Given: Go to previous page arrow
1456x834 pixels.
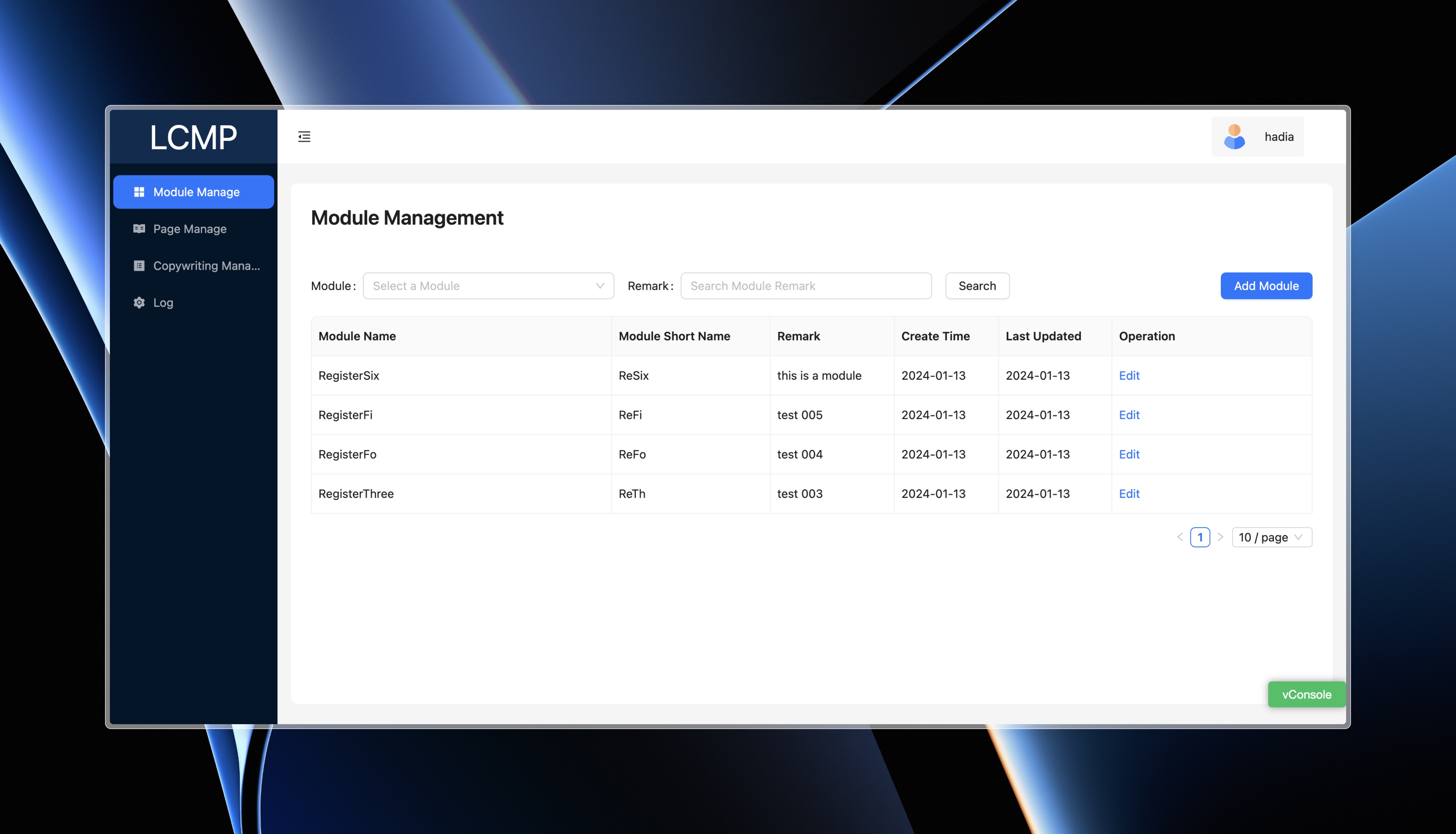Looking at the screenshot, I should [x=1180, y=537].
